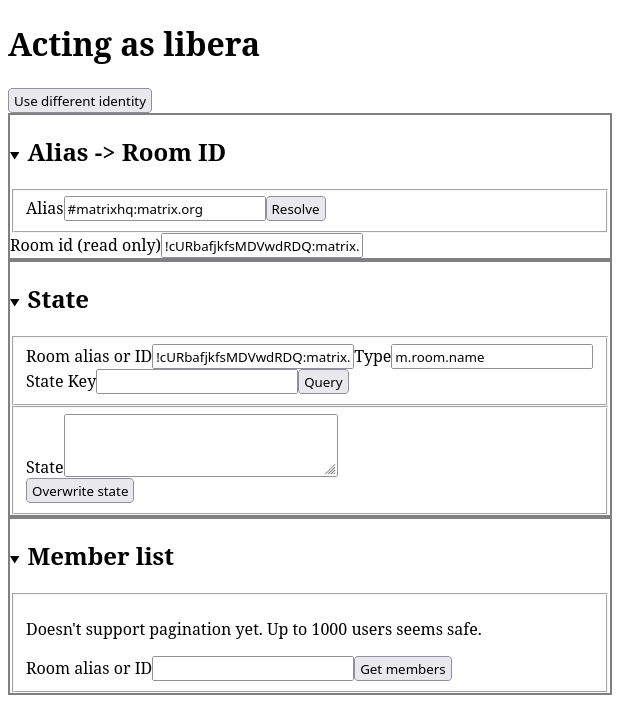Select the read-only Room id field
This screenshot has width=620, height=703.
coord(262,246)
